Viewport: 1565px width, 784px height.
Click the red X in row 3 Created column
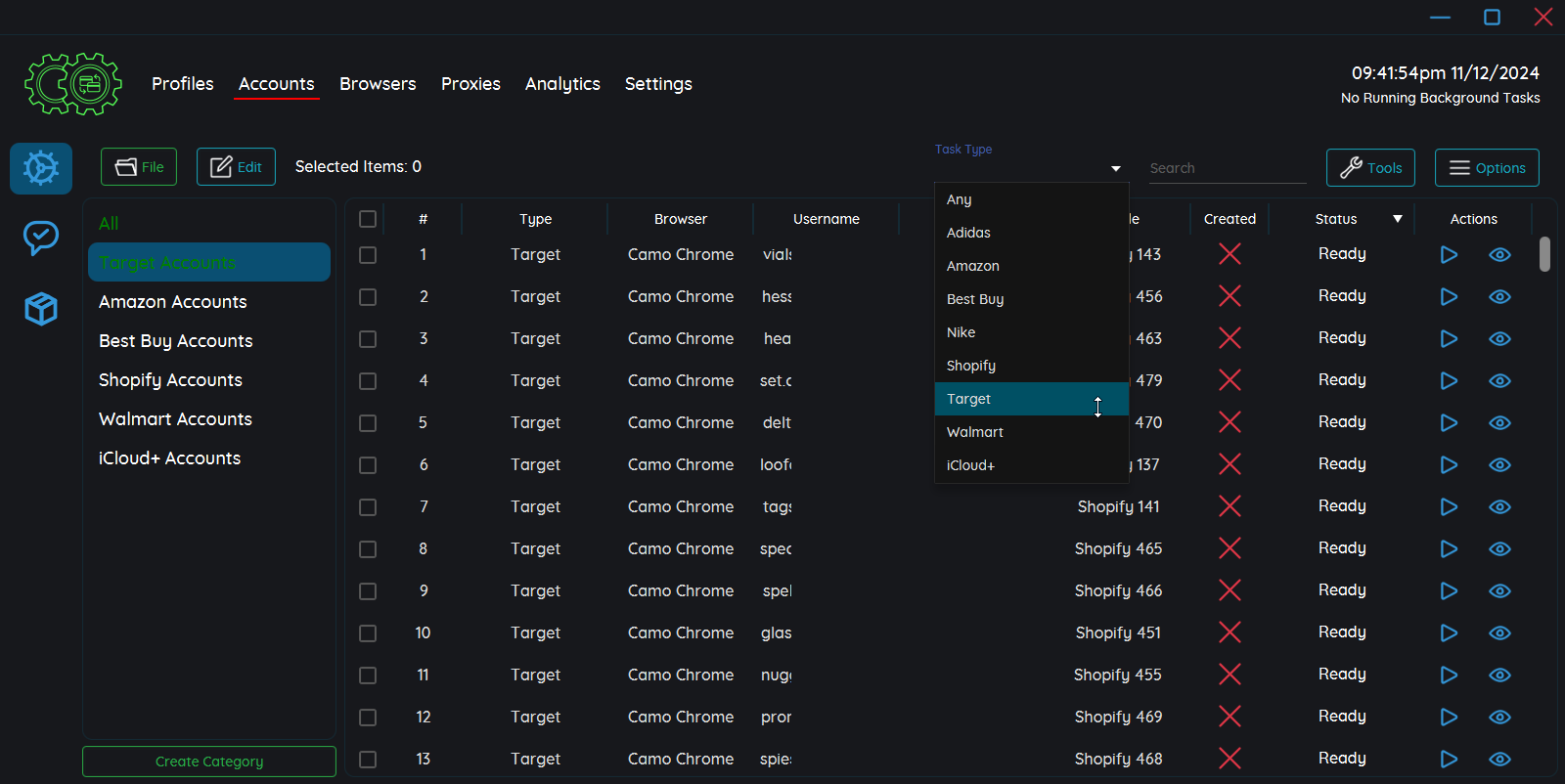pyautogui.click(x=1230, y=338)
